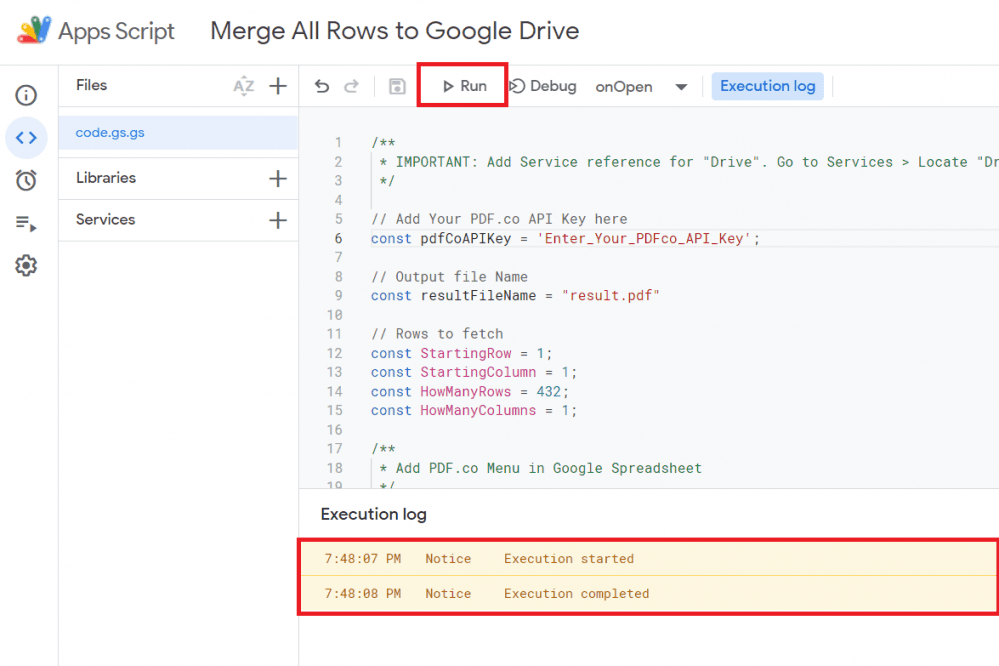Screen dimensions: 999x666
Task: Click the Undo arrow in toolbar
Action: (x=322, y=87)
